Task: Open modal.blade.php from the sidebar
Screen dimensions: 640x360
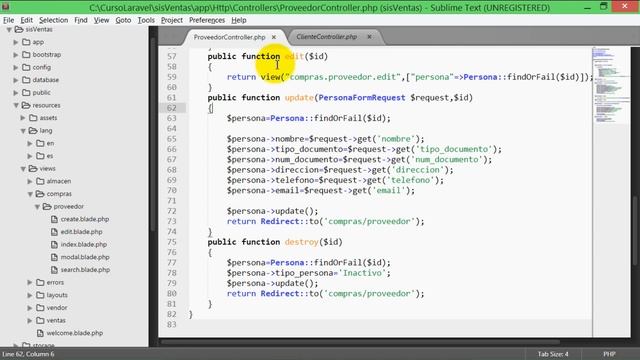Action: click(85, 257)
